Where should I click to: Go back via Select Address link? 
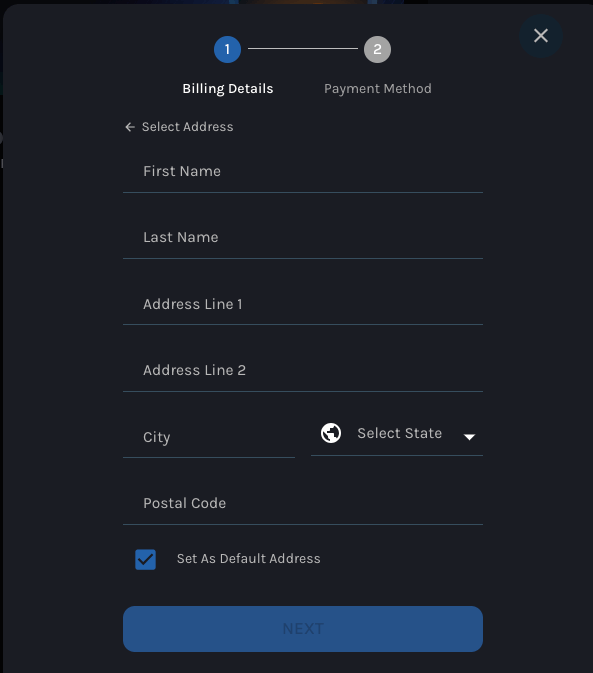(188, 127)
